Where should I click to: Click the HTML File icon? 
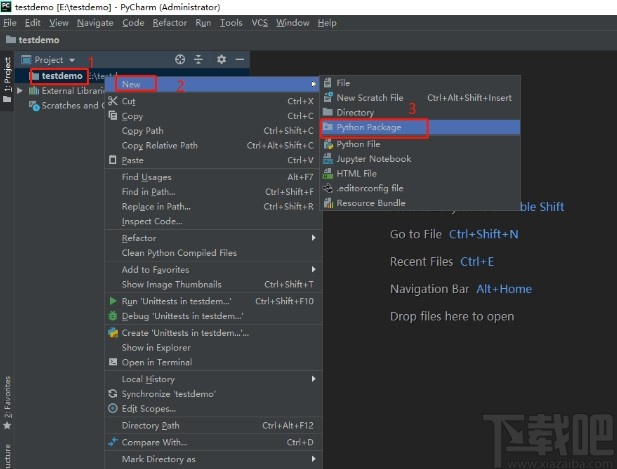pyautogui.click(x=328, y=173)
